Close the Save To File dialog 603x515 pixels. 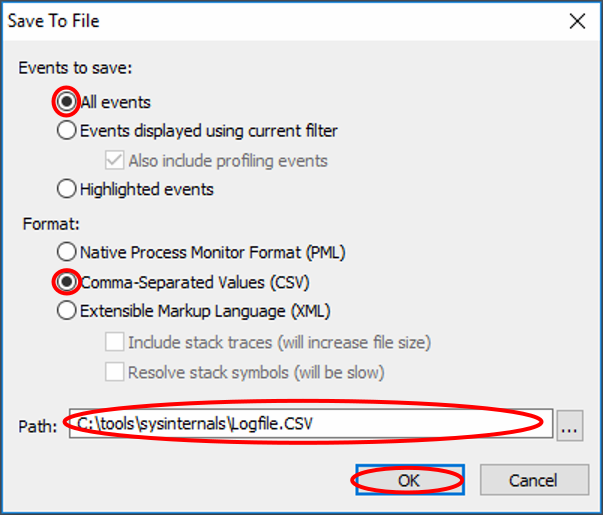(576, 21)
